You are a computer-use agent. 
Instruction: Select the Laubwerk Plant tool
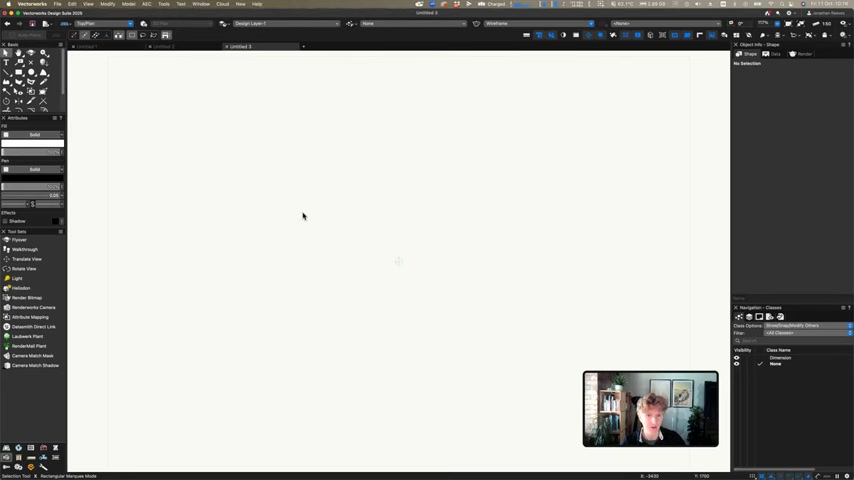point(27,337)
